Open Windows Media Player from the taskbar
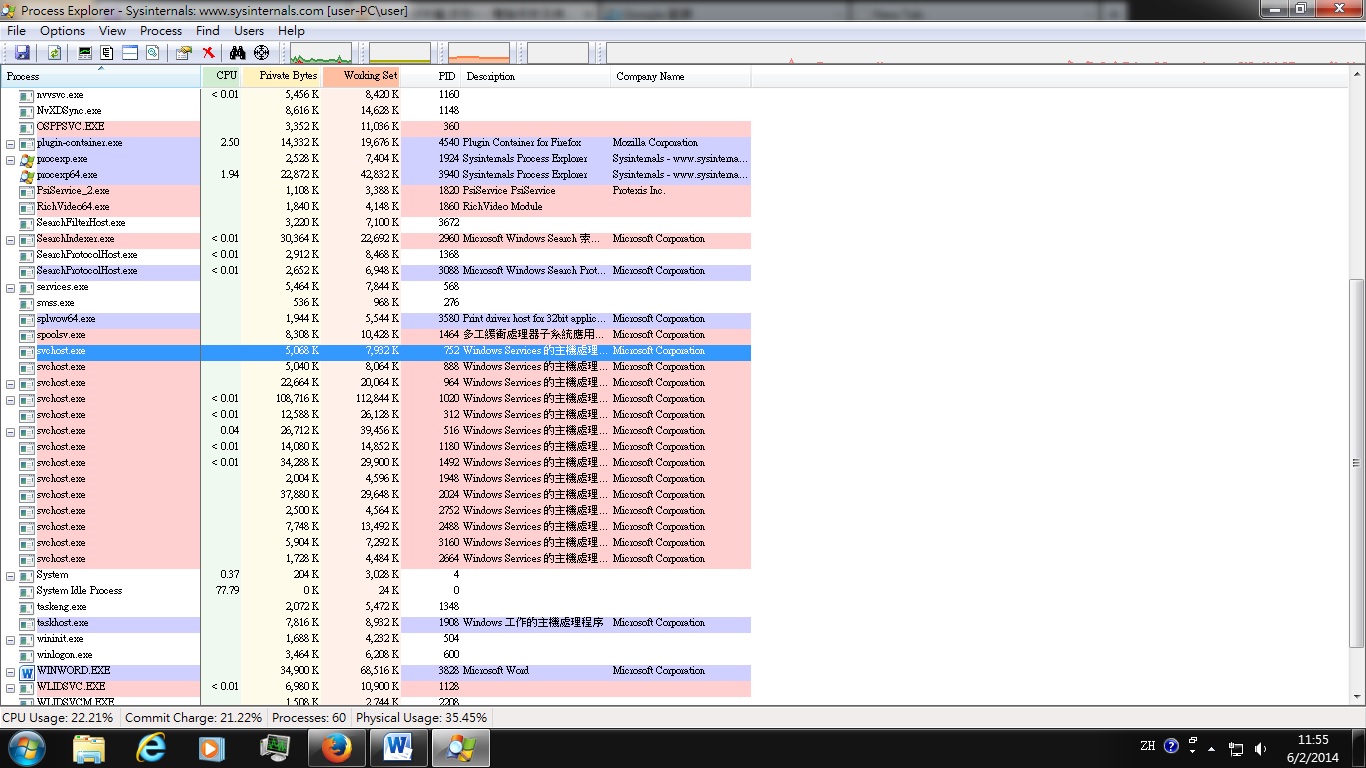 211,747
